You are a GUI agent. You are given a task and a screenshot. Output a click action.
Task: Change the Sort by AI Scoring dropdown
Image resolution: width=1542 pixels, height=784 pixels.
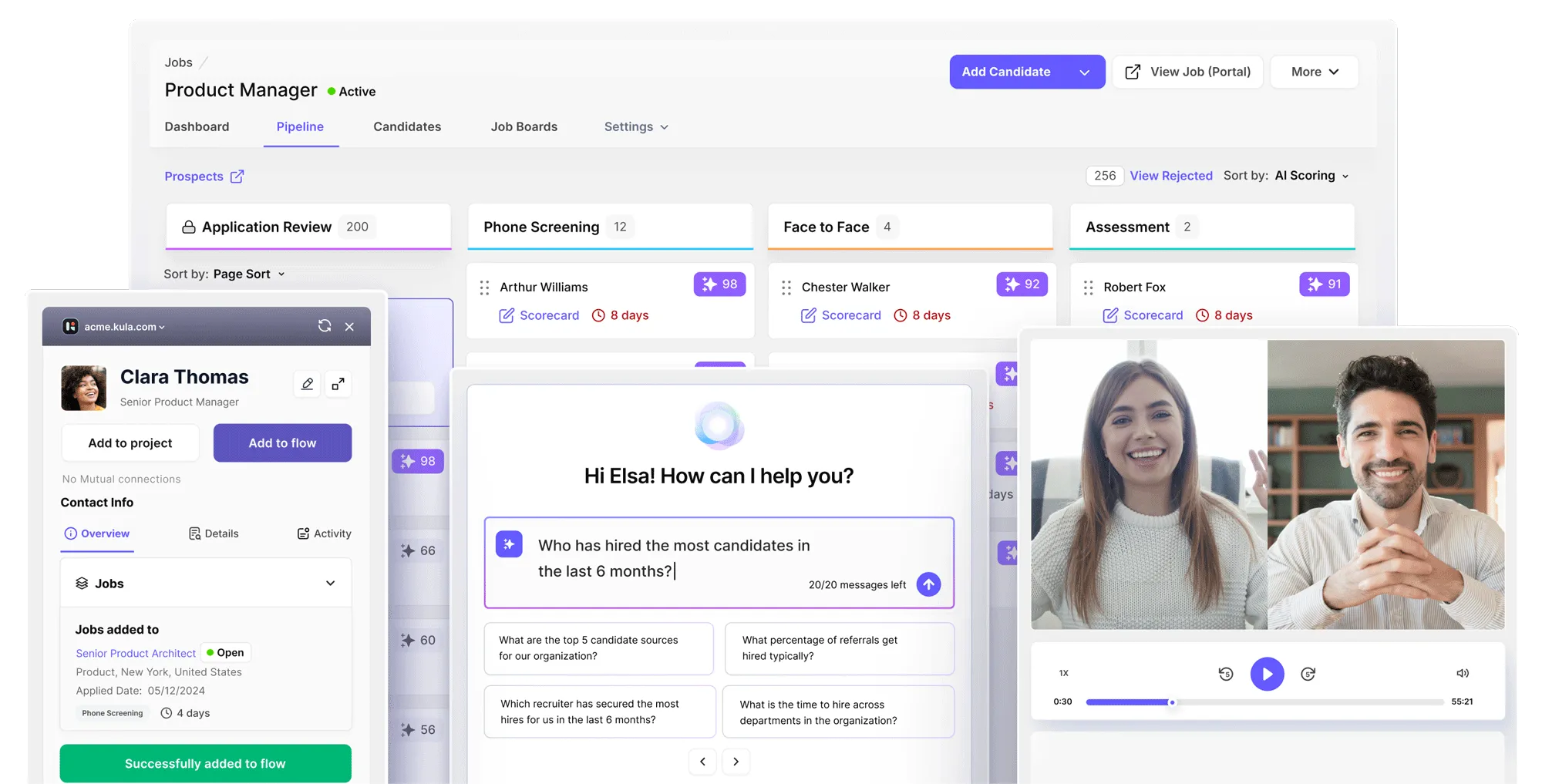pyautogui.click(x=1311, y=176)
